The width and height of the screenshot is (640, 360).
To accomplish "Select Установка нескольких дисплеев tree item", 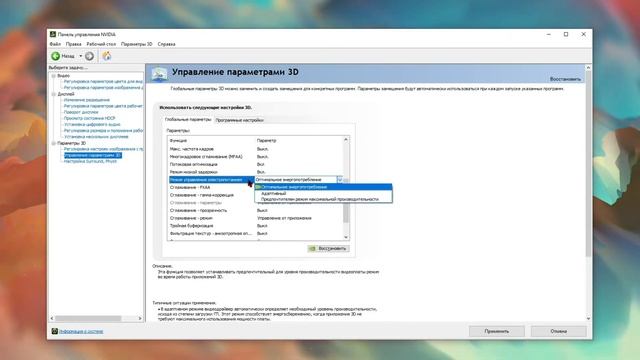I will point(96,136).
